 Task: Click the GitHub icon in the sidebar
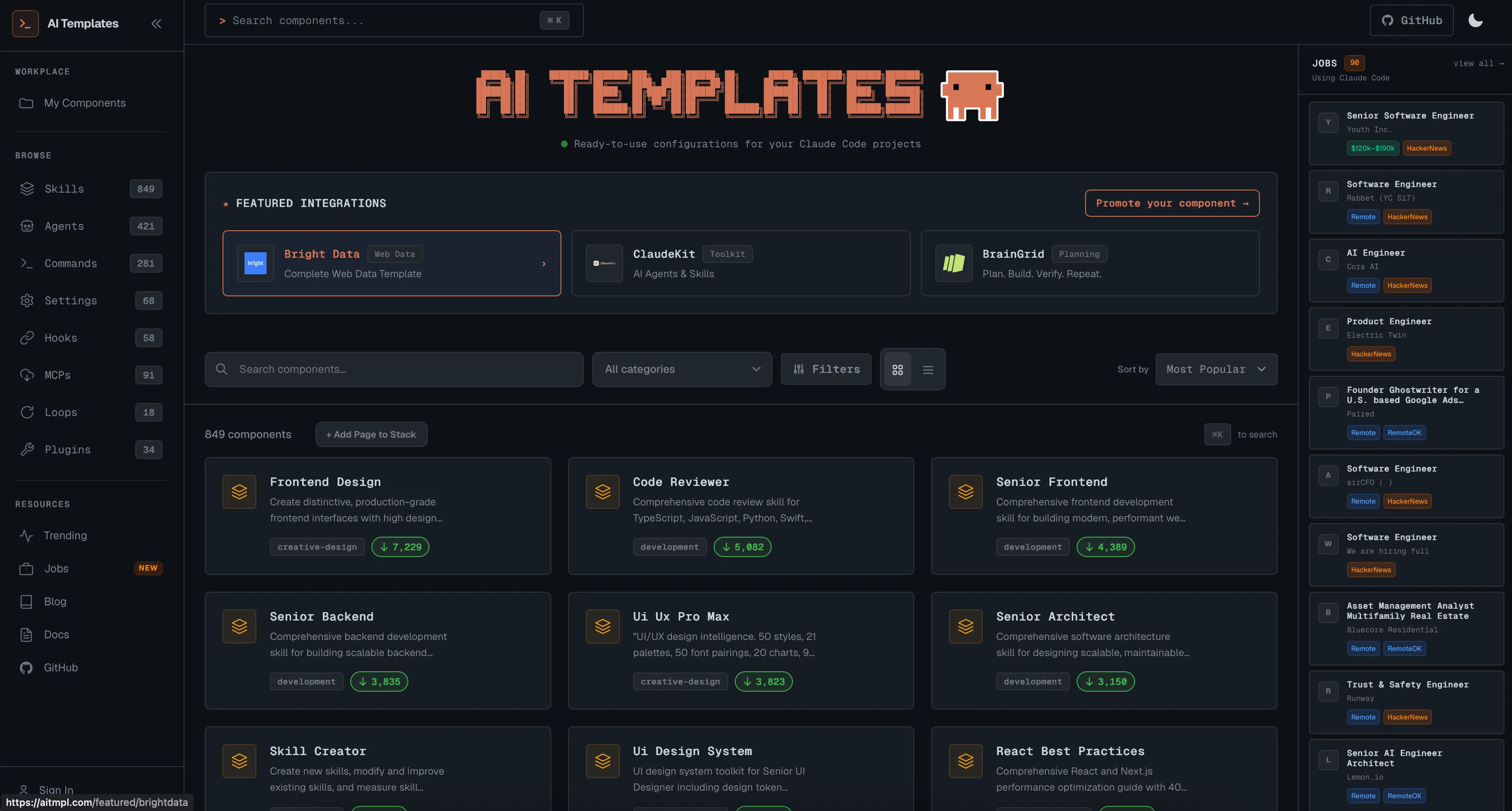coord(26,668)
